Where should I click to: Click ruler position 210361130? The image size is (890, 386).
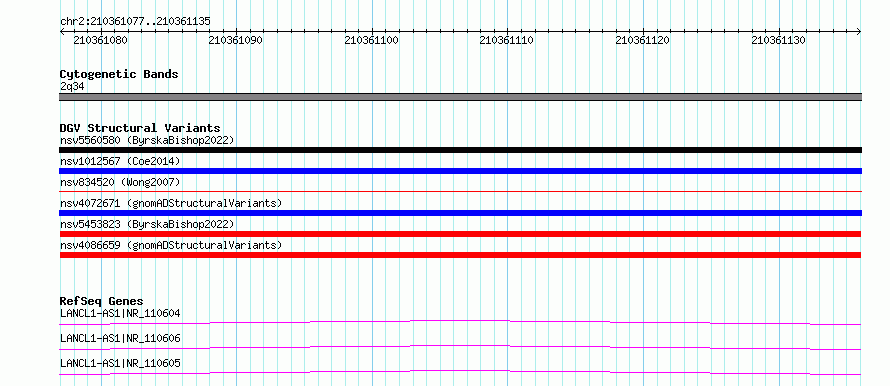coord(778,41)
